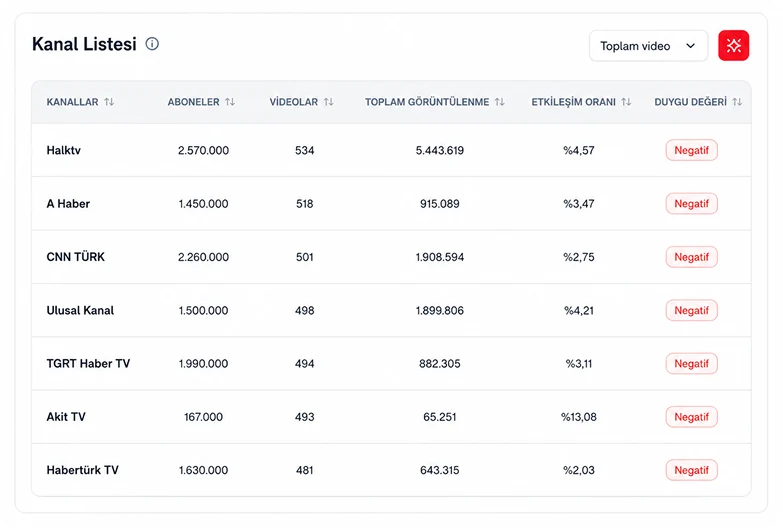Click the info icon beside Kanal Listesi
Image resolution: width=783 pixels, height=528 pixels.
(x=152, y=44)
